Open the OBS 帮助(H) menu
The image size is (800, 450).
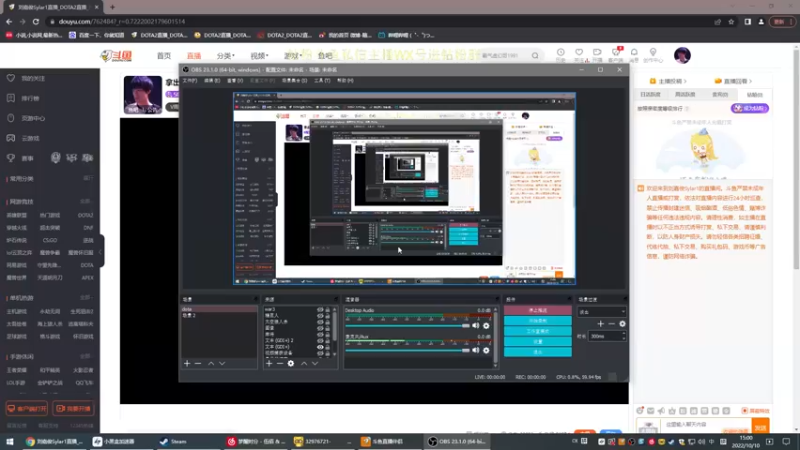[345, 81]
